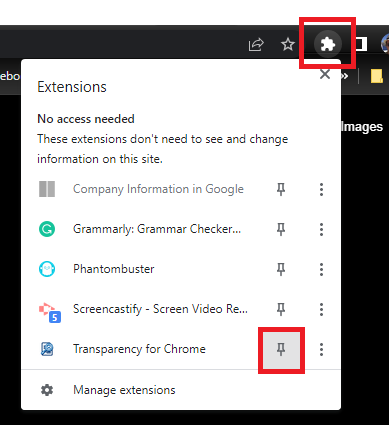Open more options menu for Phantombuster
This screenshot has height=425, width=389.
click(321, 269)
